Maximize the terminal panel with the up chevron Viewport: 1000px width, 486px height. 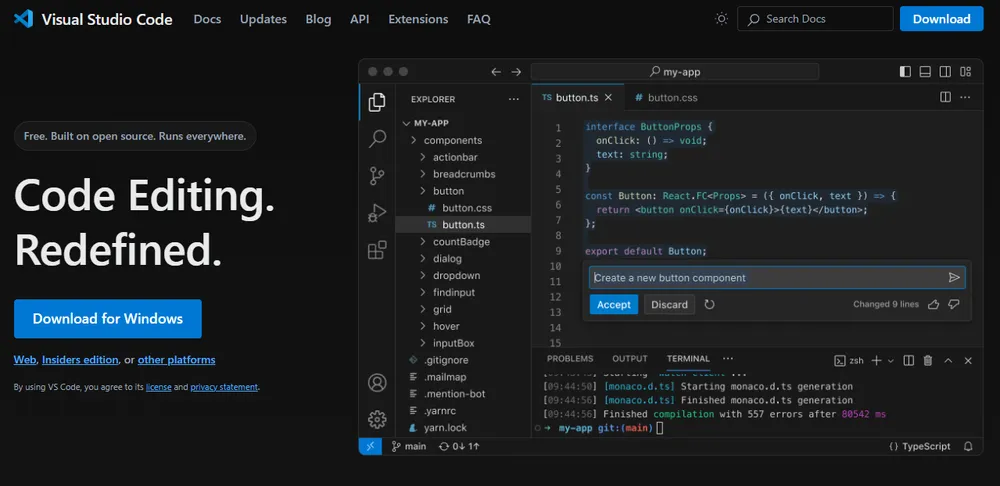coord(947,360)
